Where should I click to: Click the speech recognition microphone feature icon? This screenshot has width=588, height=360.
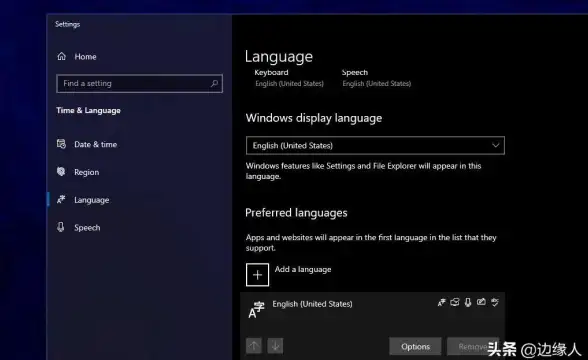pos(468,302)
